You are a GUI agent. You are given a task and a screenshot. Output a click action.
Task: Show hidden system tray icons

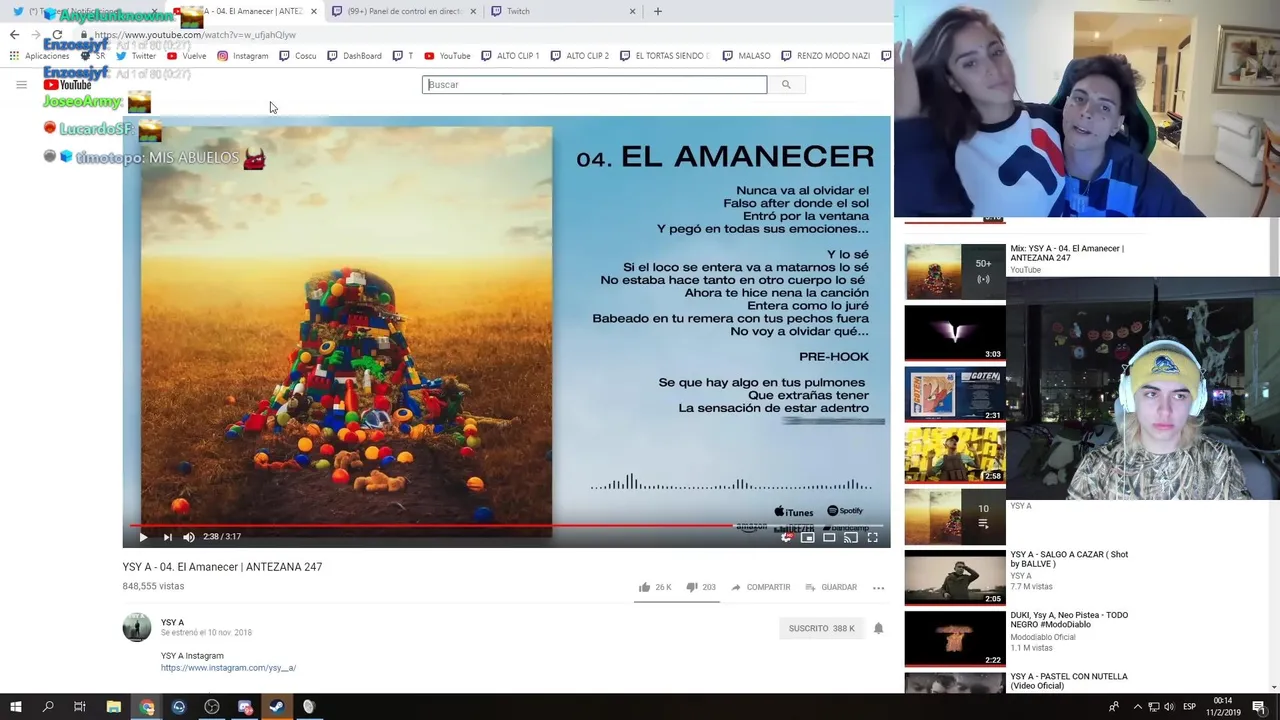pyautogui.click(x=1137, y=707)
